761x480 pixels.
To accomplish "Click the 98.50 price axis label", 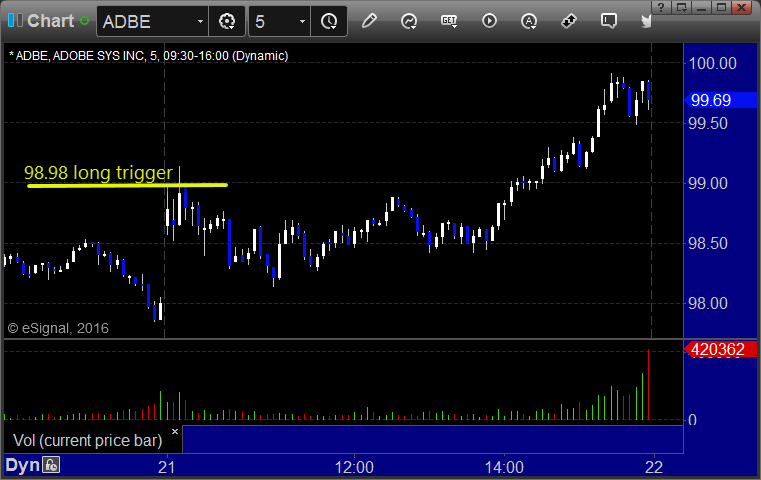I will (x=708, y=243).
